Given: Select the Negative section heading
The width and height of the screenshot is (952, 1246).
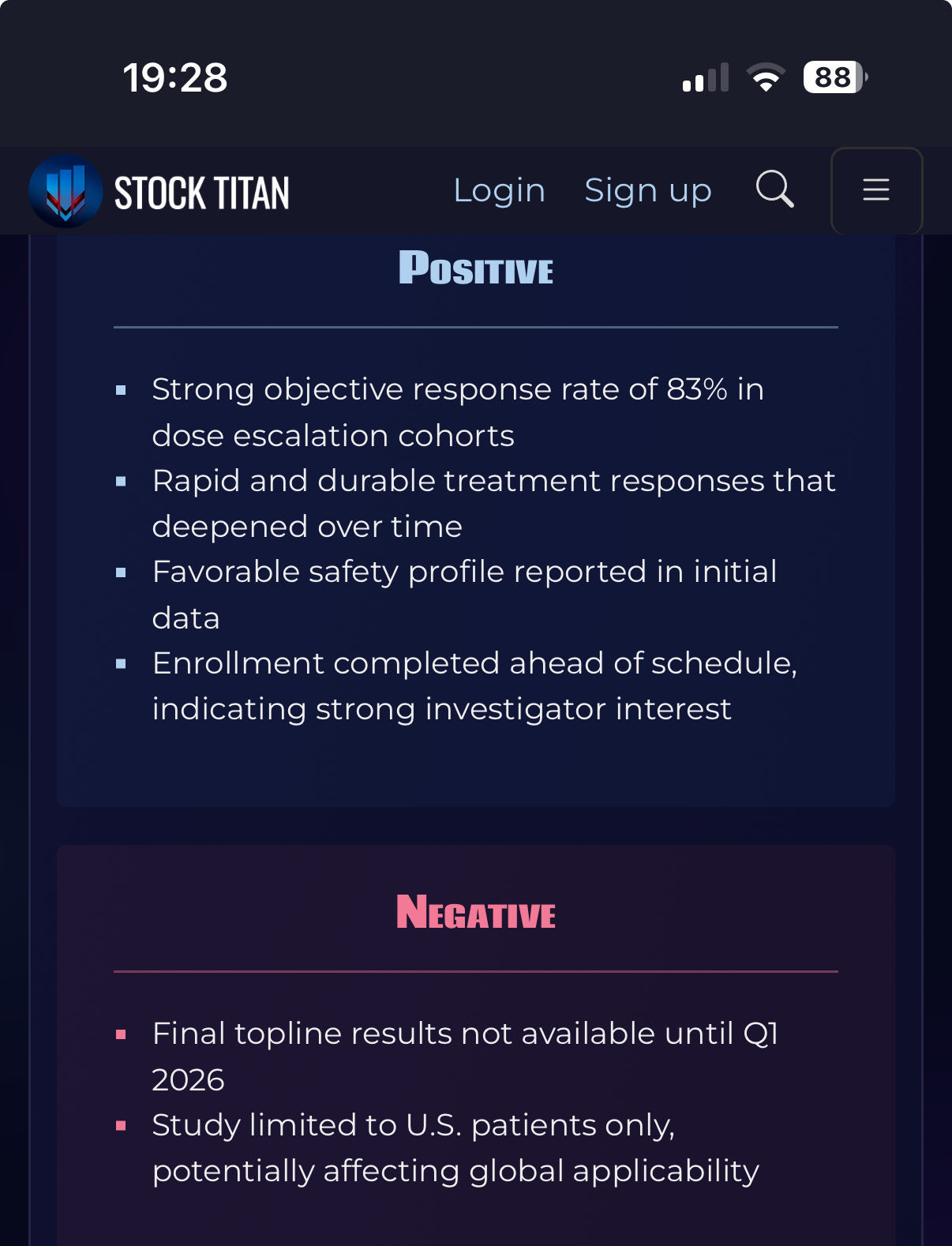Looking at the screenshot, I should [476, 912].
